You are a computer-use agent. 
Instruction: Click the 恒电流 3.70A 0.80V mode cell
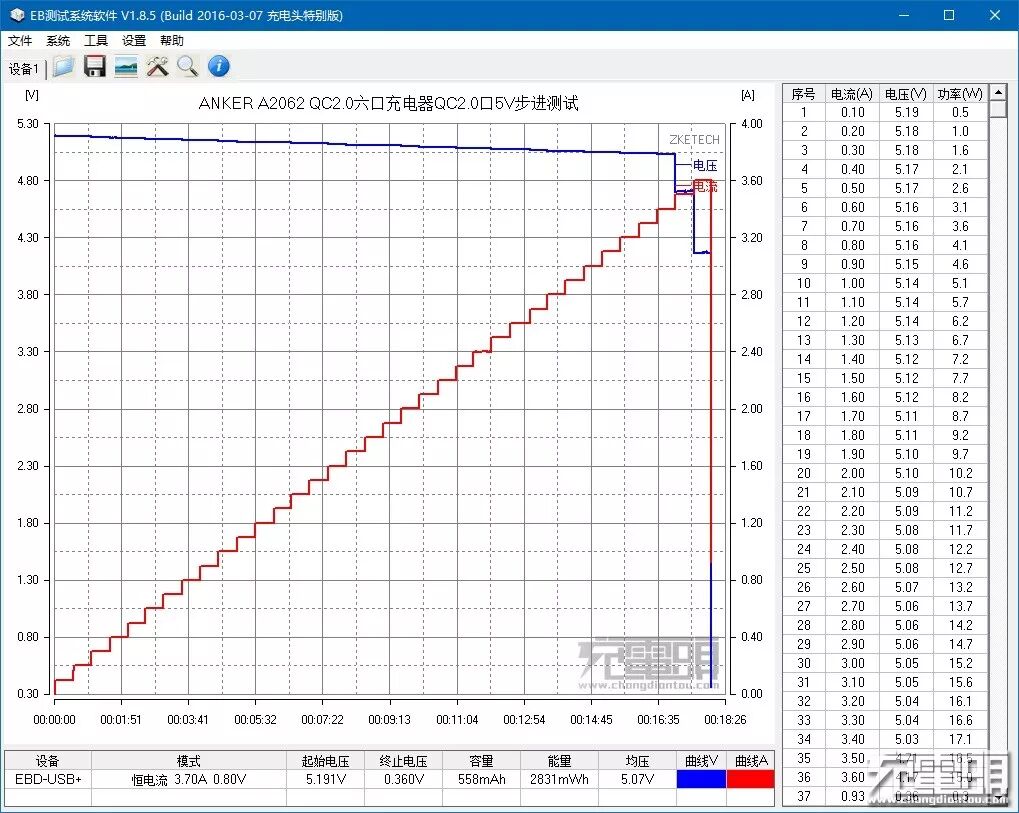(188, 779)
